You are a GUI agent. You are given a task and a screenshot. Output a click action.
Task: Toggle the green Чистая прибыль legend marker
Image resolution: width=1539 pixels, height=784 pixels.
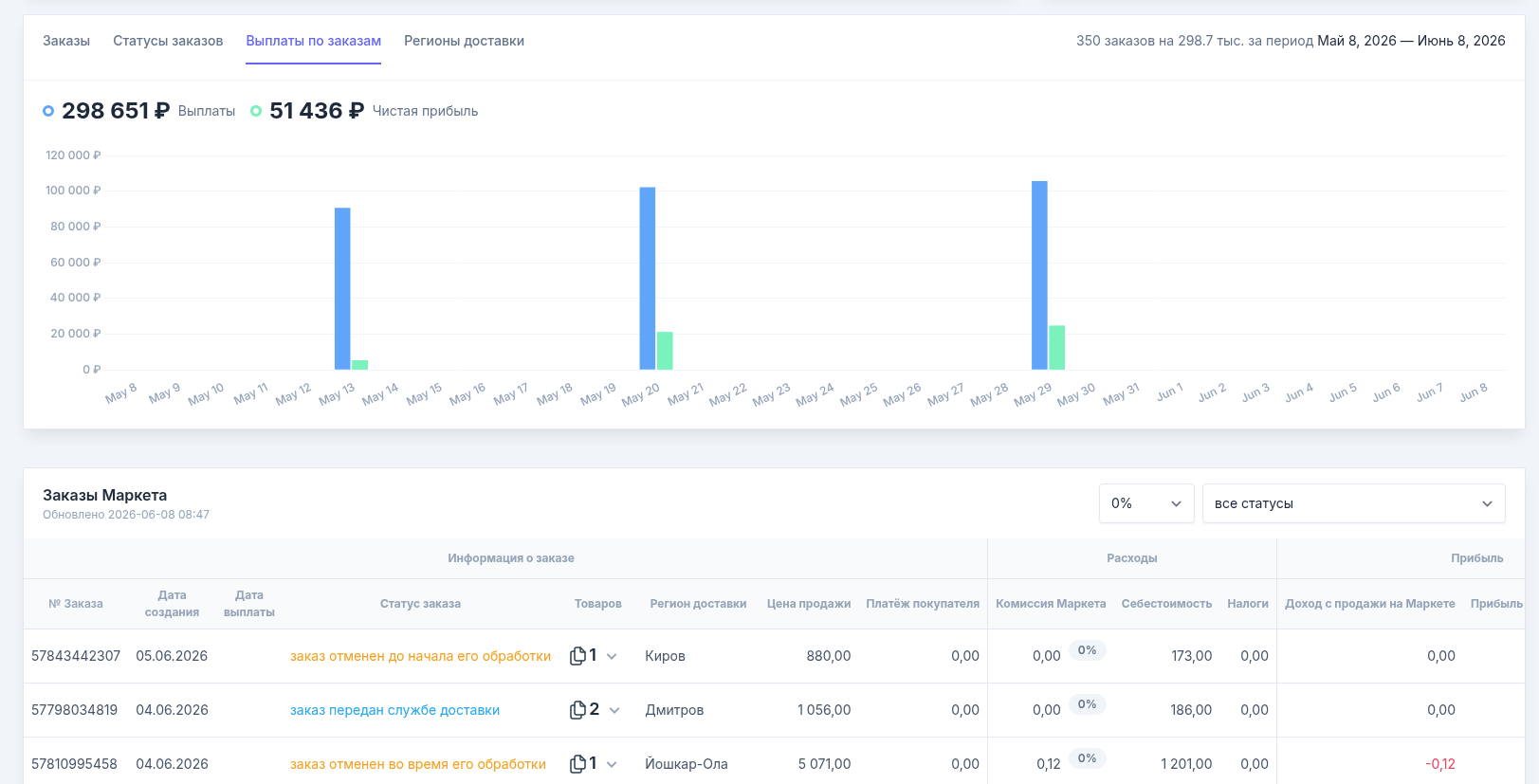(256, 111)
